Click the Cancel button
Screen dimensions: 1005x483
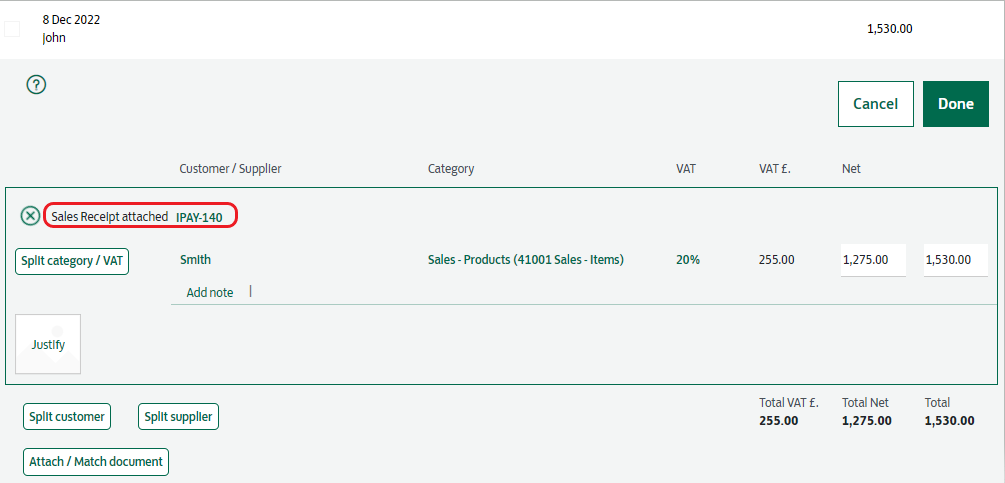click(876, 104)
